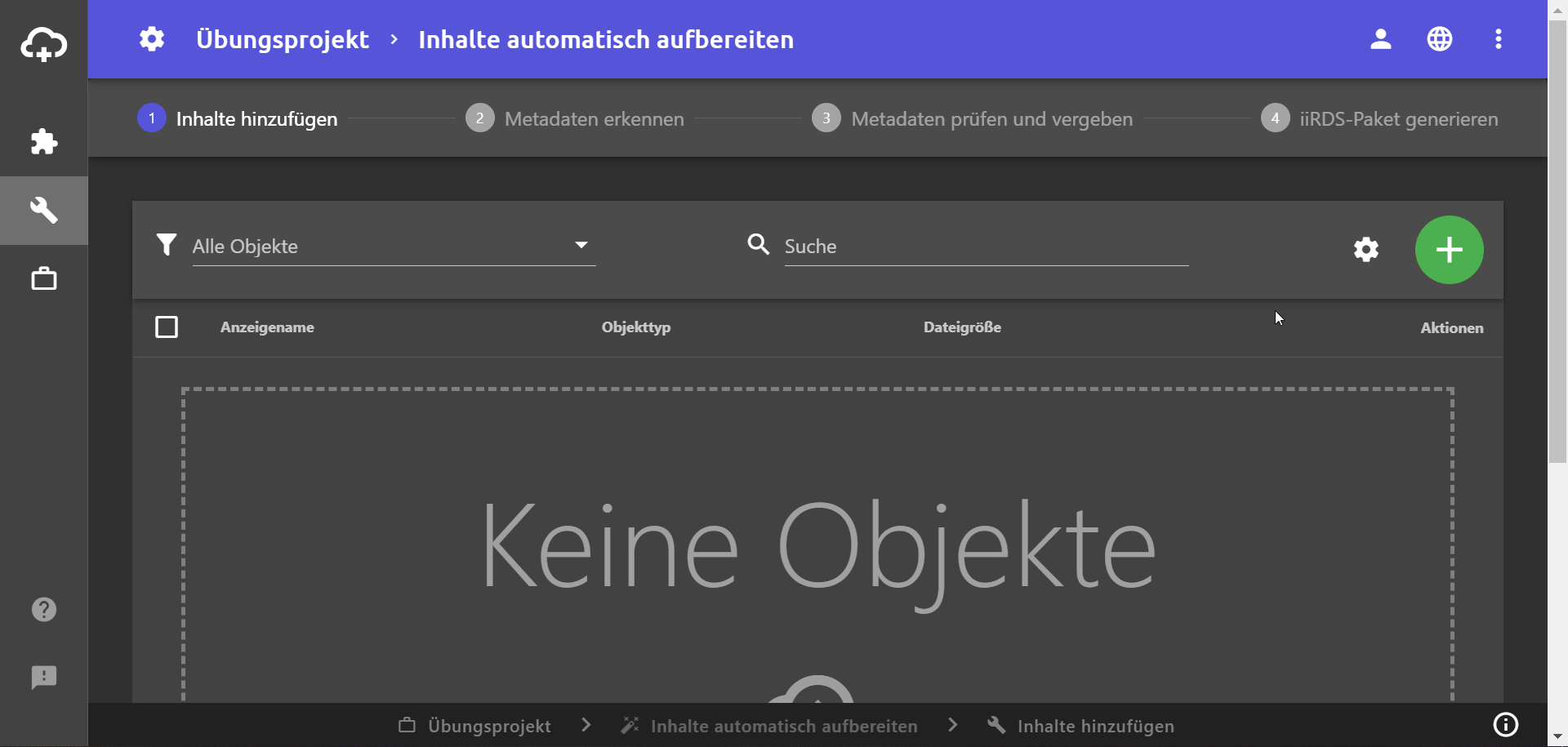The image size is (1568, 747).
Task: Select the wrench tools sidebar item
Action: [x=44, y=211]
